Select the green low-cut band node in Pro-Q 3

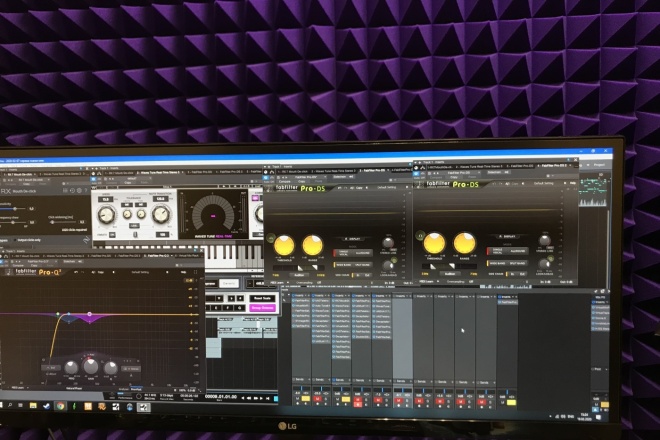pyautogui.click(x=58, y=314)
